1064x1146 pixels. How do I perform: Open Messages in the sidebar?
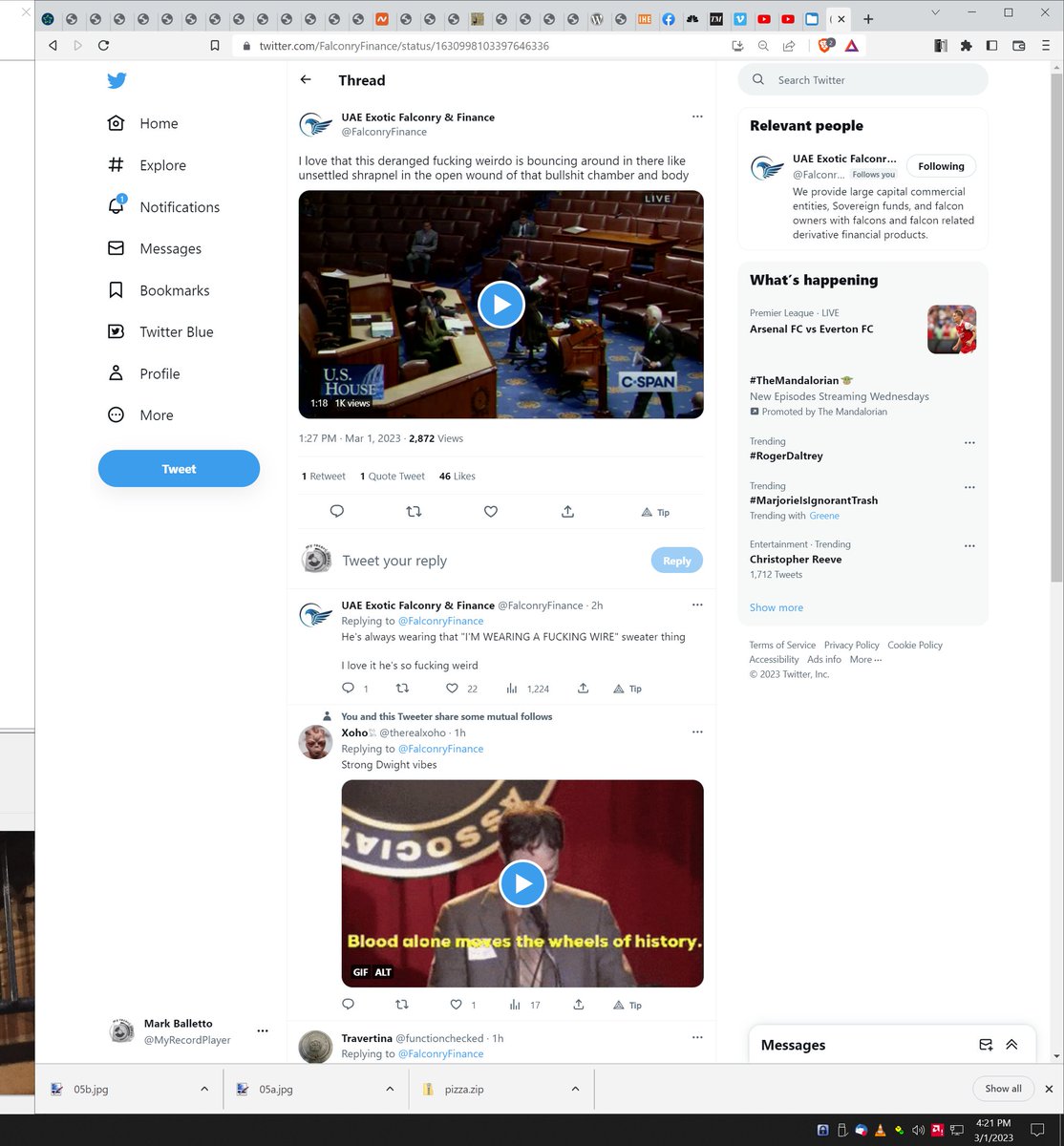click(x=154, y=248)
